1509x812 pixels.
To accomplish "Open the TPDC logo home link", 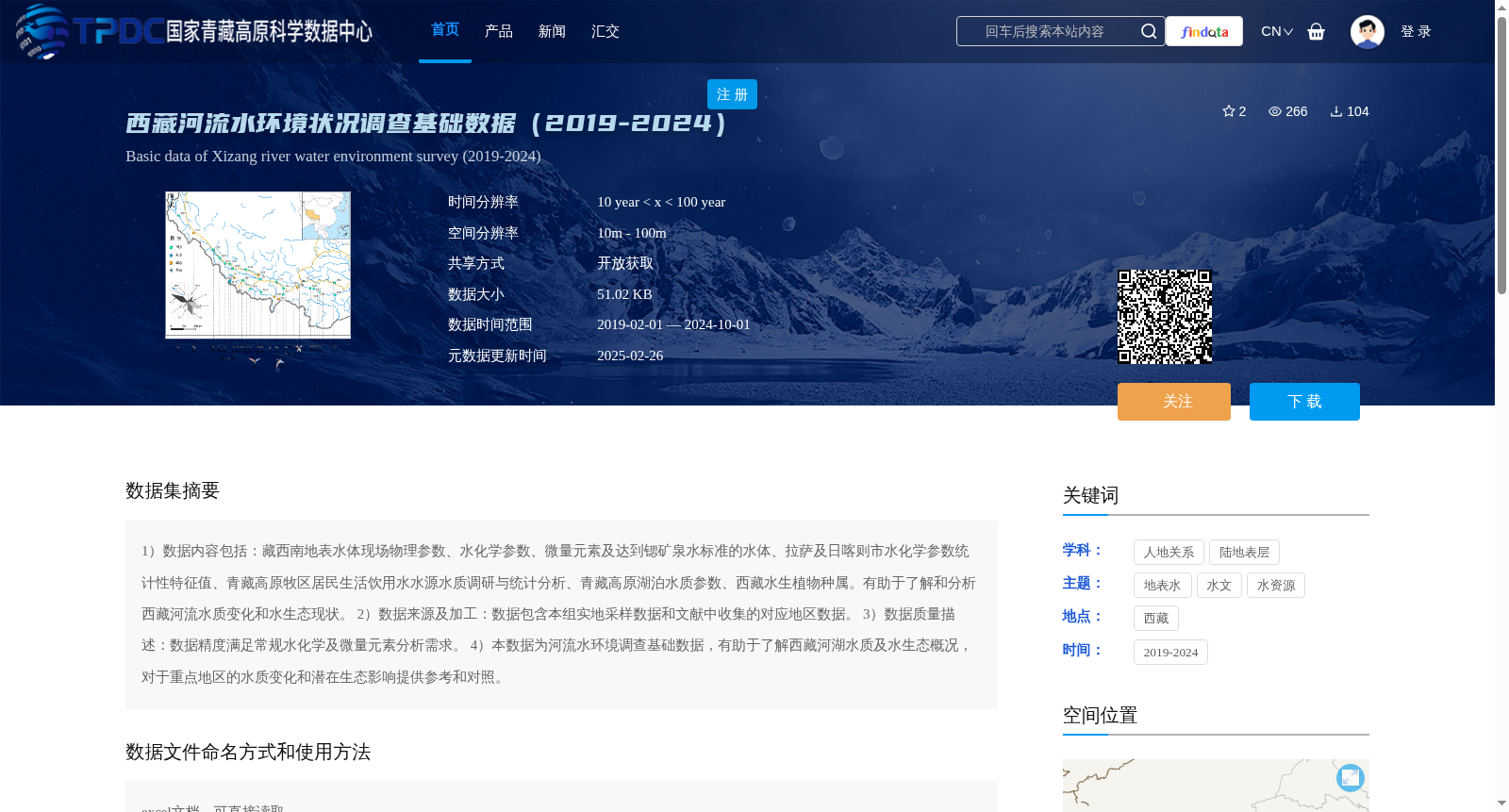I will click(194, 31).
